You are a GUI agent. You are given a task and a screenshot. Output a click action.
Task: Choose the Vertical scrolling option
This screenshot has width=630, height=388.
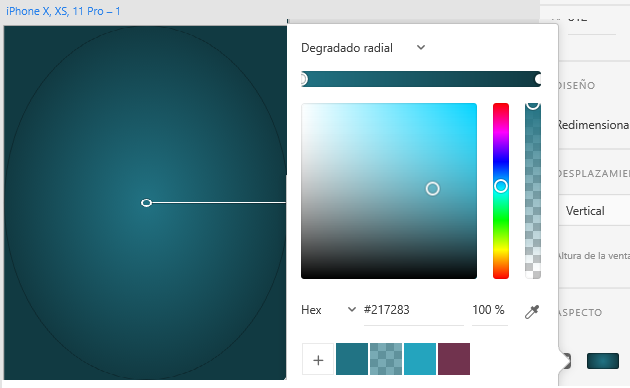(585, 211)
